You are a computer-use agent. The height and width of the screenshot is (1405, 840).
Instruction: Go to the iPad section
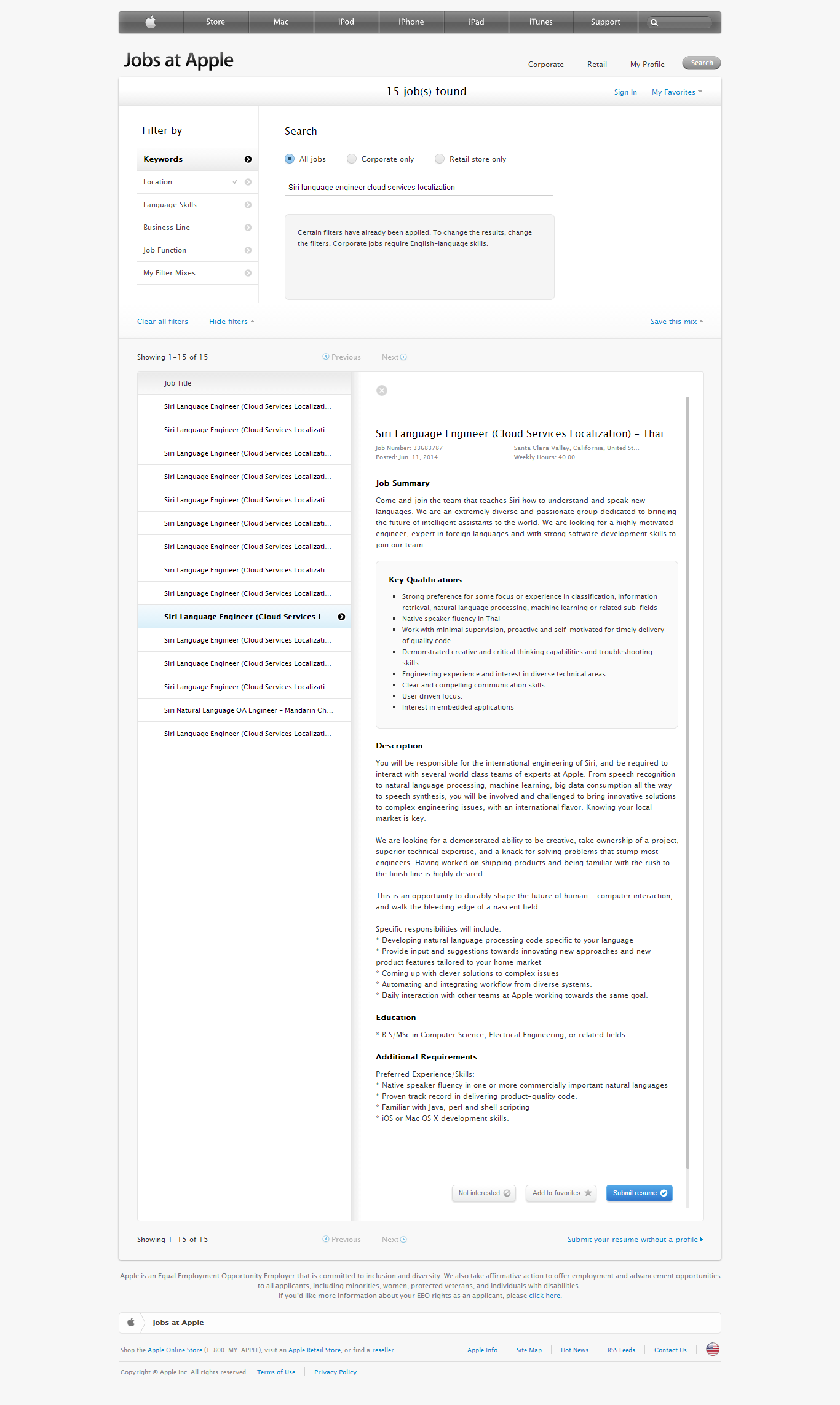tap(477, 22)
